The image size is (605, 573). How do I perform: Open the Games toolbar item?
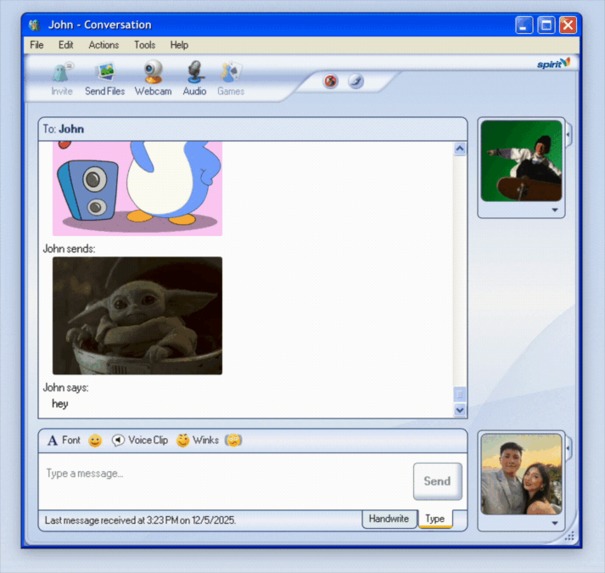231,79
